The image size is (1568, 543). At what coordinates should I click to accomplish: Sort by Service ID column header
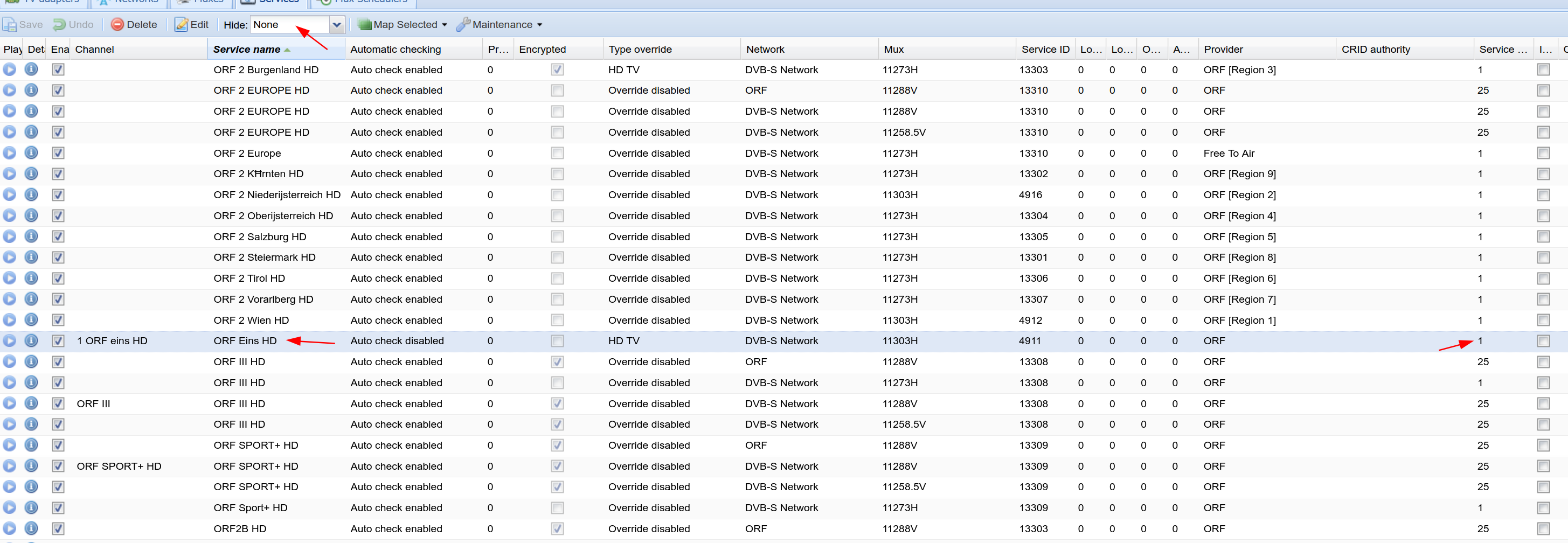click(1045, 50)
